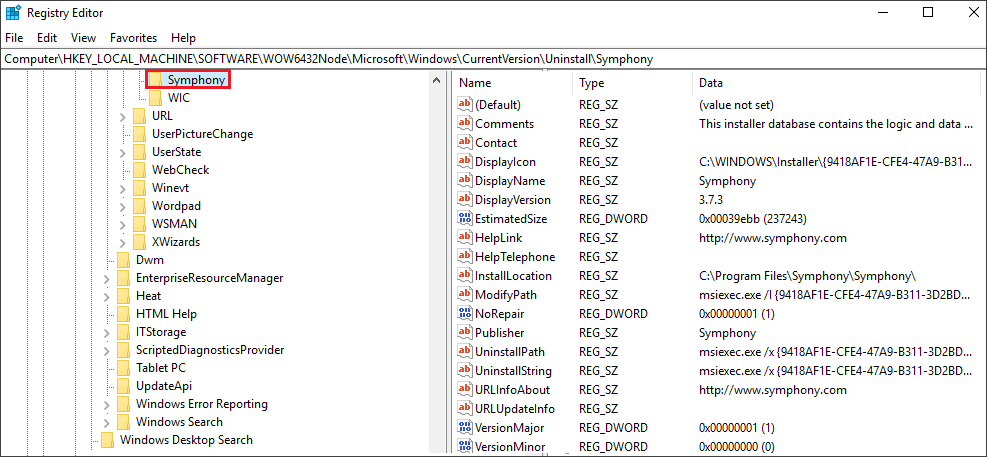This screenshot has width=987, height=457.
Task: Click the VersionMajor DWORD binary icon
Action: point(465,427)
